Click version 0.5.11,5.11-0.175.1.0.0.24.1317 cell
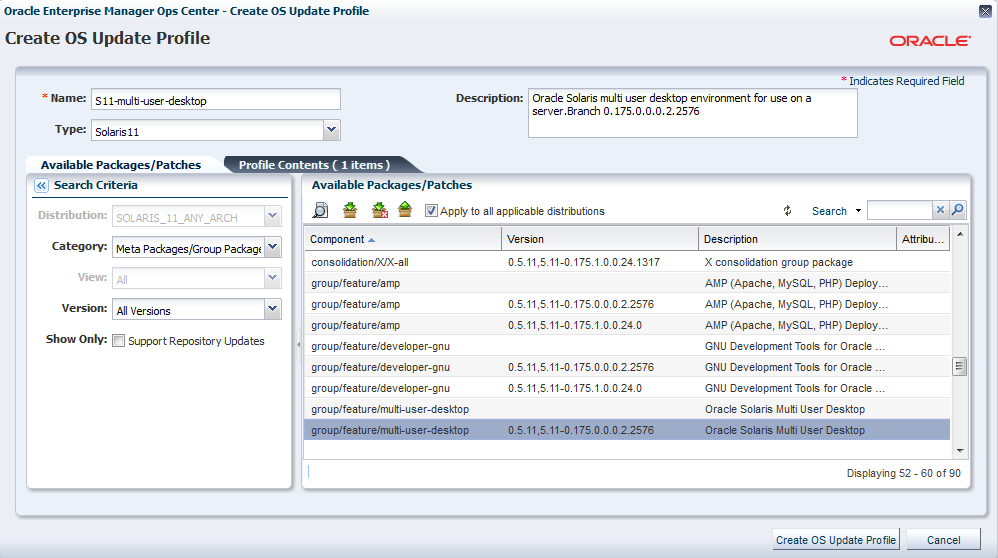This screenshot has width=998, height=558. tap(584, 262)
